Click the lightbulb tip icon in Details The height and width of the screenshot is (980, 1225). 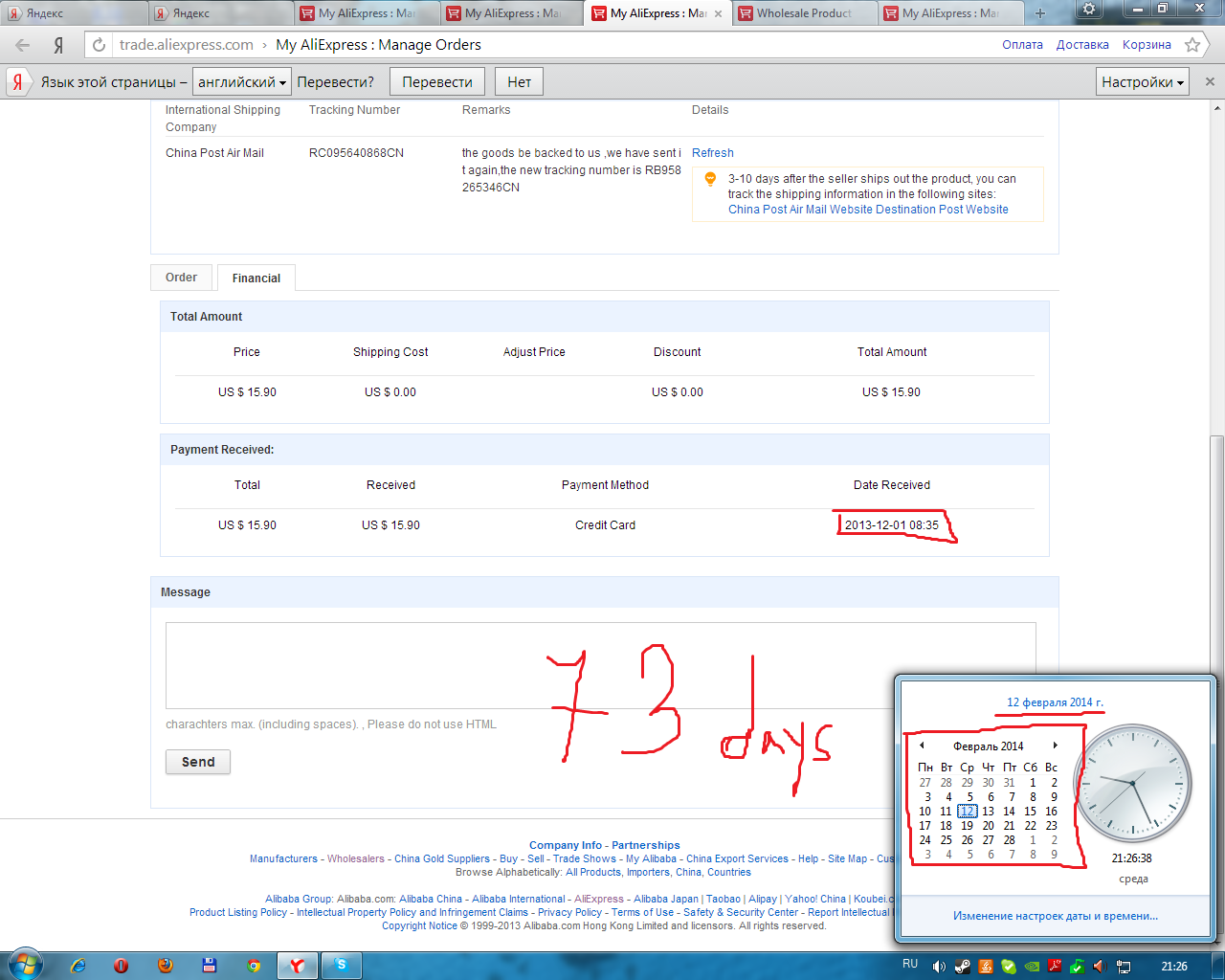click(710, 179)
